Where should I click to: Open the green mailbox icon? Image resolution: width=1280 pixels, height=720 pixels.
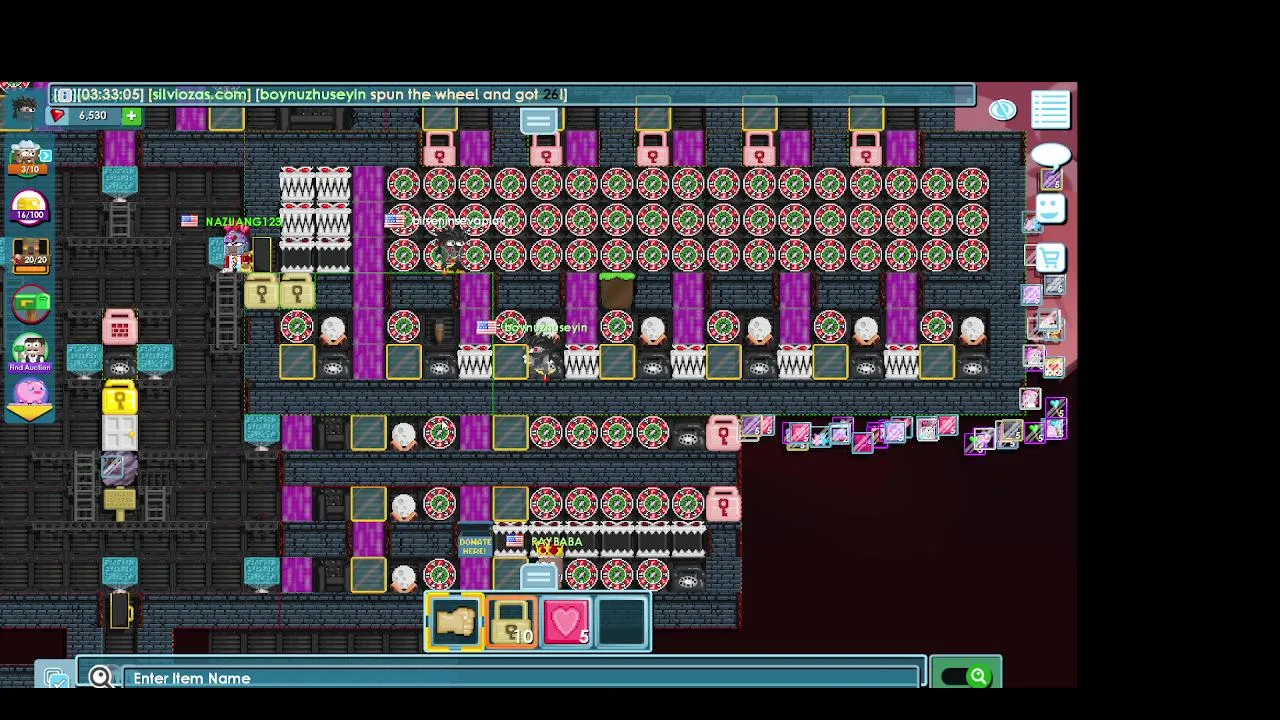pyautogui.click(x=30, y=304)
